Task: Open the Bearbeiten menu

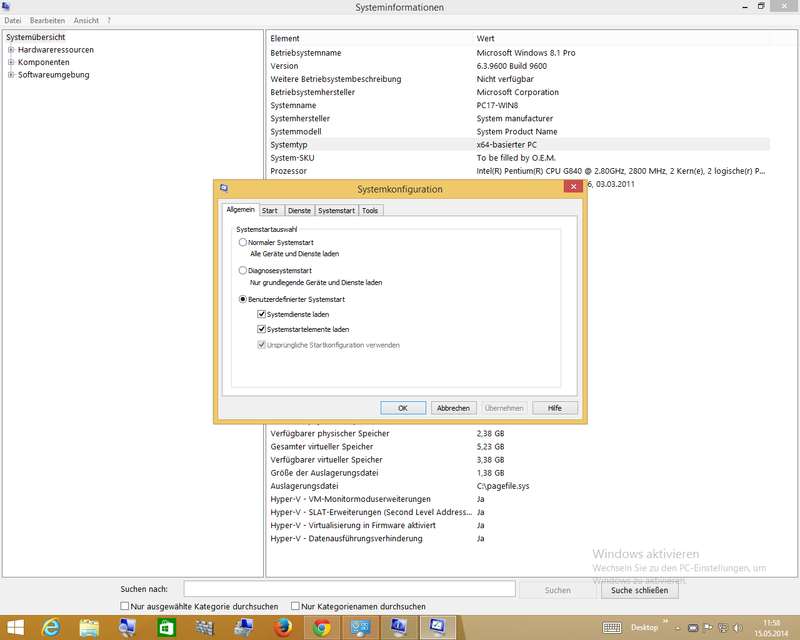Action: click(x=47, y=20)
